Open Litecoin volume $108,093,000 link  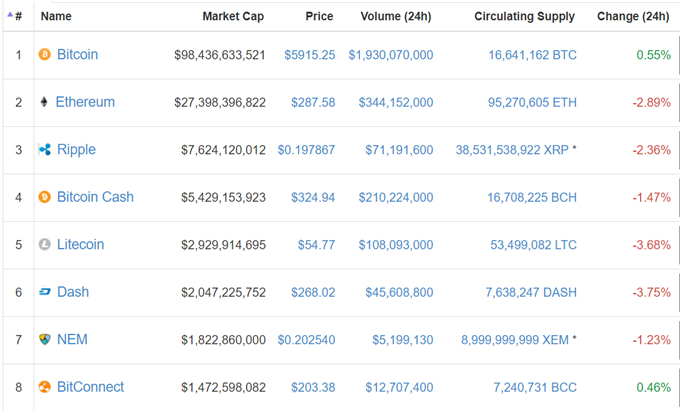coord(396,245)
